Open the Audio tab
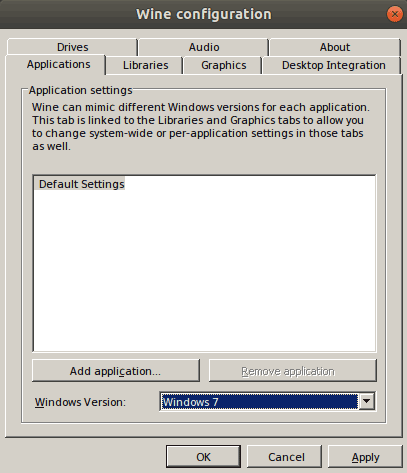The height and width of the screenshot is (473, 407). (x=204, y=47)
